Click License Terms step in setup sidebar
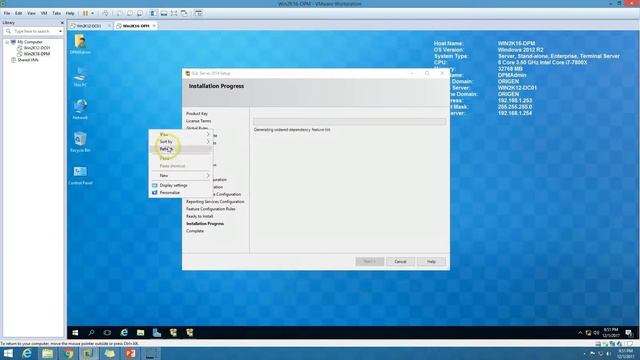 [199, 121]
